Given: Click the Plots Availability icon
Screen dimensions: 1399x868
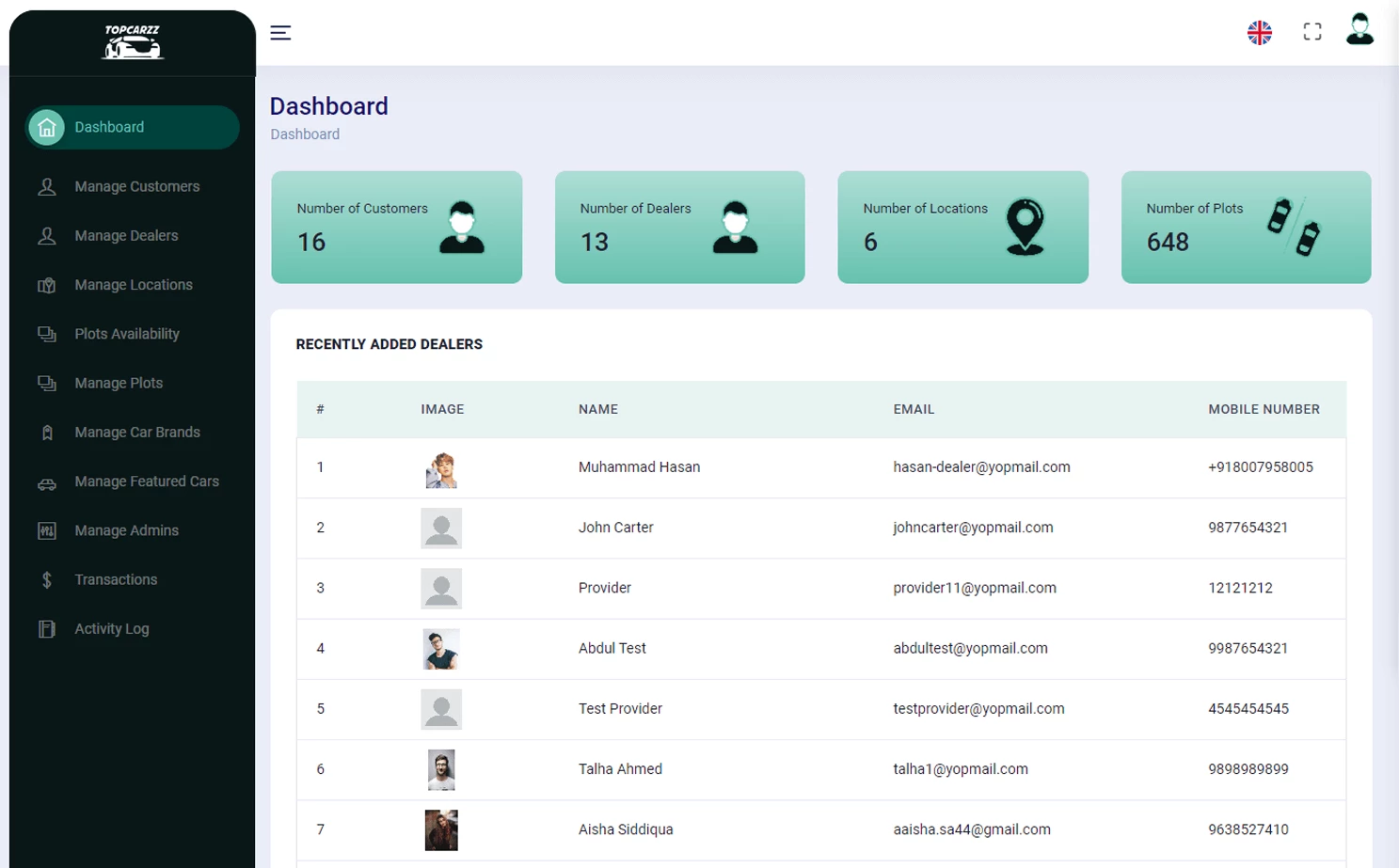Looking at the screenshot, I should coord(47,334).
